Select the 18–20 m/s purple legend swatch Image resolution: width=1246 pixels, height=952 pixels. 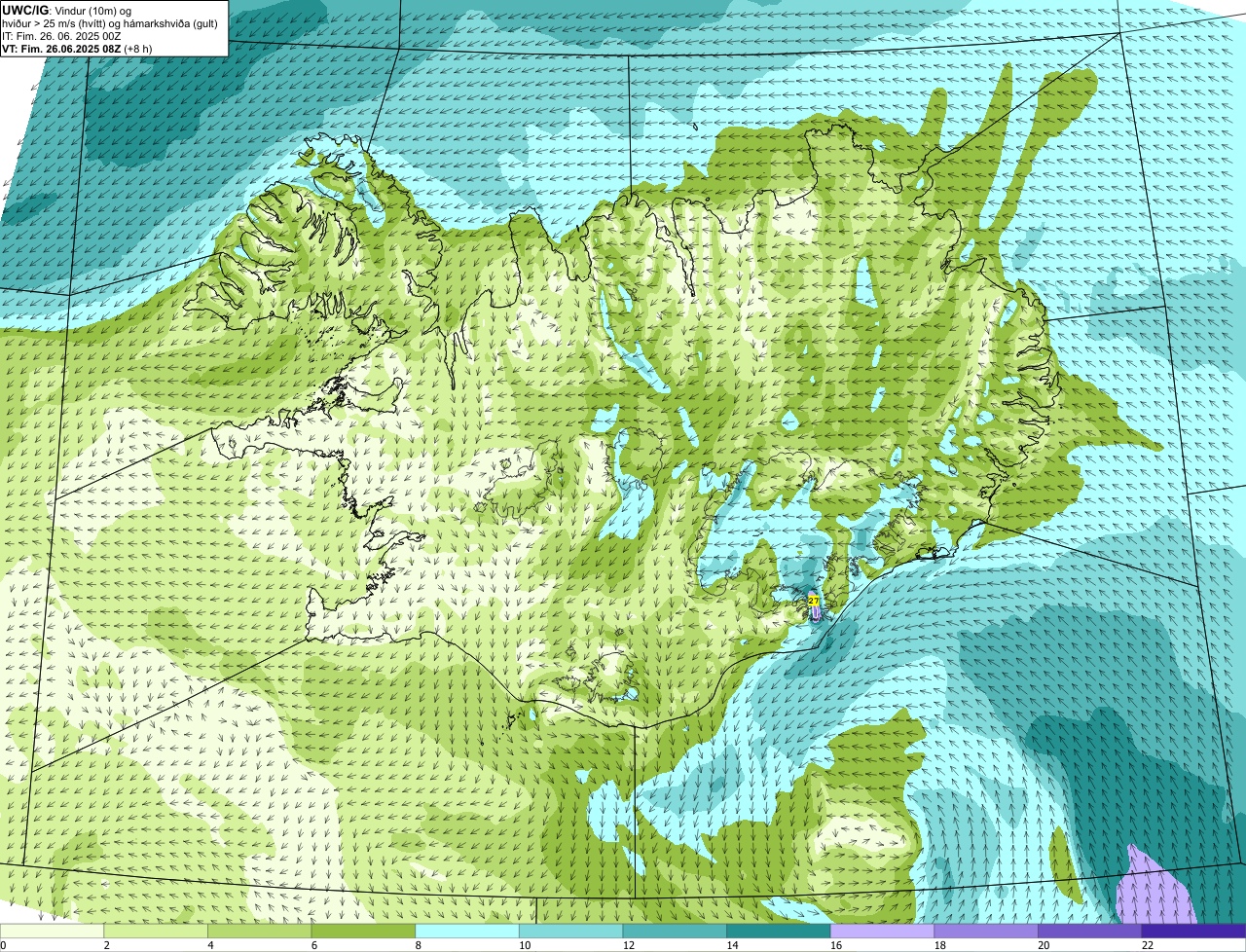(x=986, y=931)
